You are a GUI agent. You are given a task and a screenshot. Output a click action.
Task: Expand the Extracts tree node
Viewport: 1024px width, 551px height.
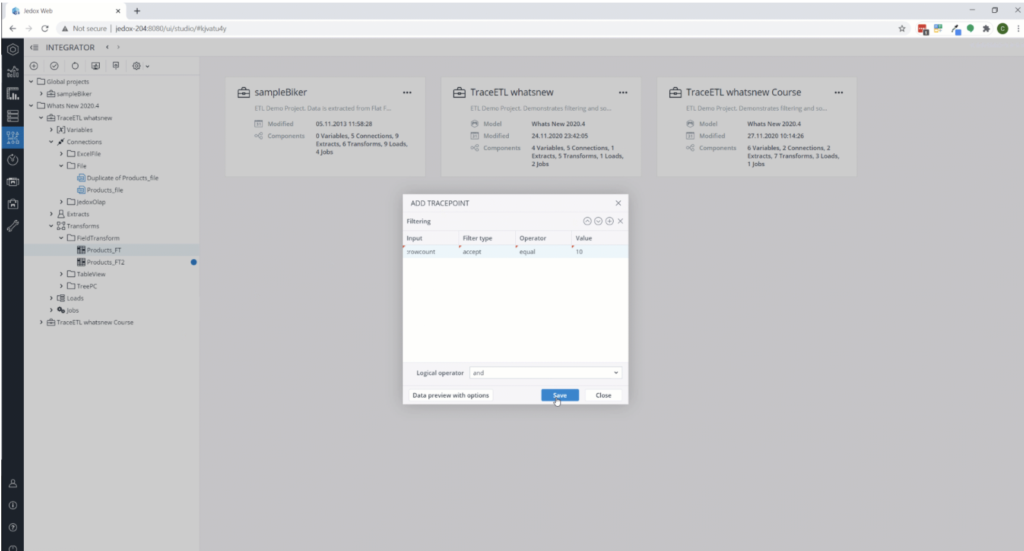(x=51, y=214)
